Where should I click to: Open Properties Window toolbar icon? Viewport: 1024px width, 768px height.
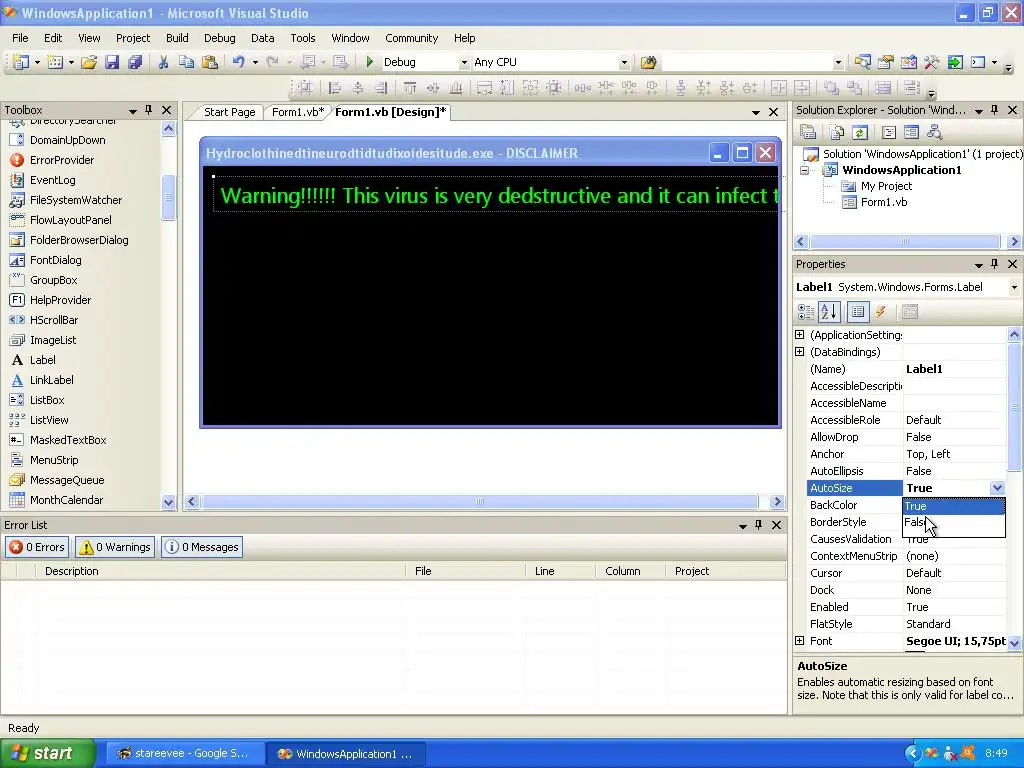pos(886,62)
